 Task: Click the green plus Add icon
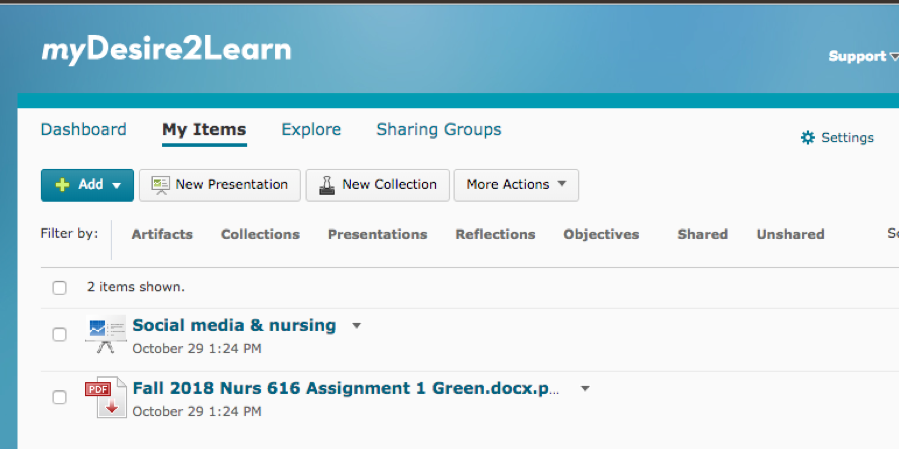[x=62, y=185]
